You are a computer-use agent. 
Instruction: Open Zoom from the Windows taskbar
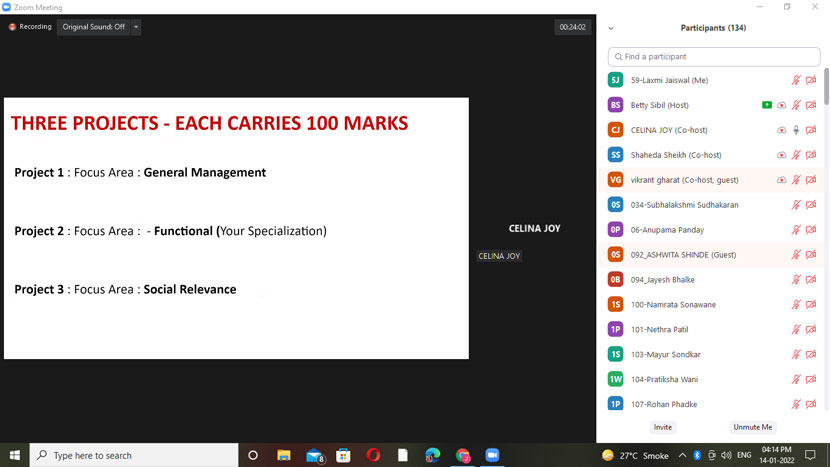coord(492,455)
